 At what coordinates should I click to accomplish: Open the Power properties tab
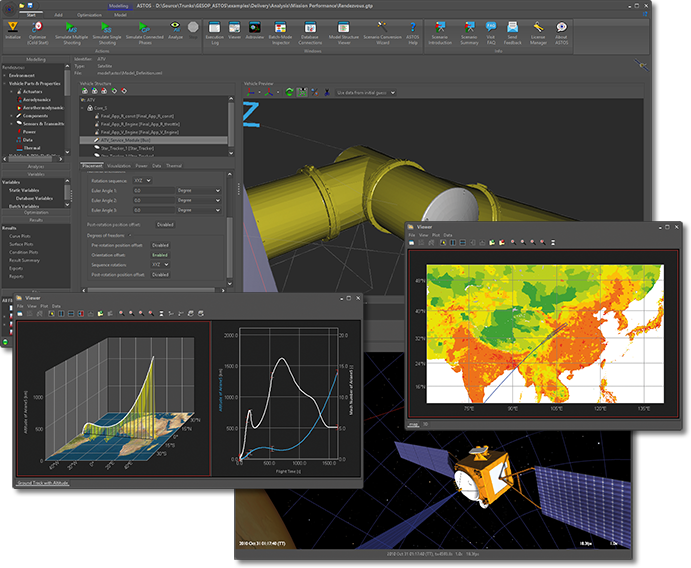pyautogui.click(x=141, y=166)
